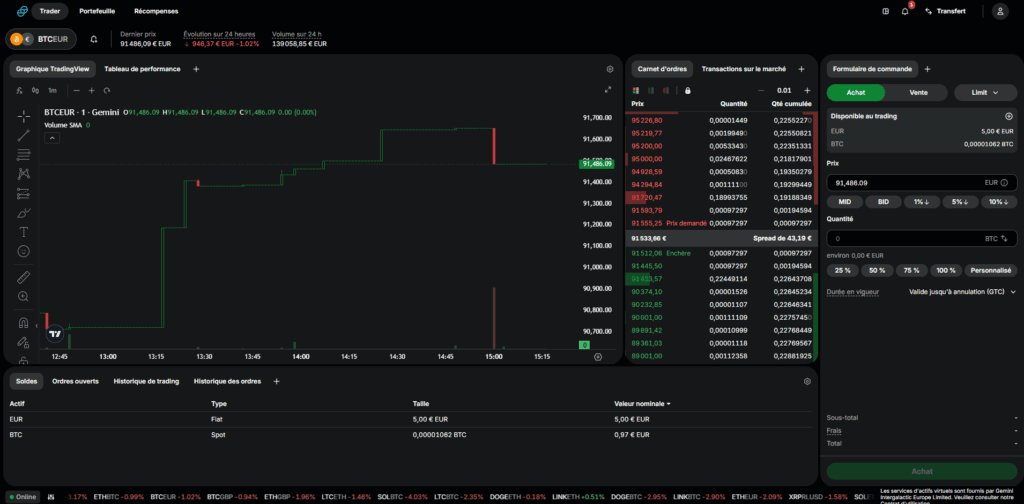The height and width of the screenshot is (504, 1024).
Task: Select the forecasting position tool
Action: click(24, 193)
